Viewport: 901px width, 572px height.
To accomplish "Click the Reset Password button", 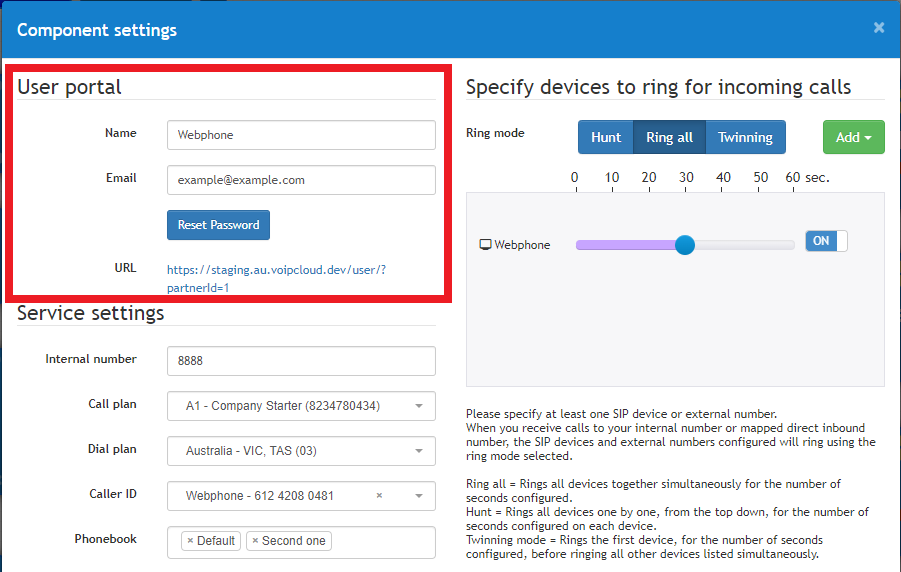I will pyautogui.click(x=218, y=225).
